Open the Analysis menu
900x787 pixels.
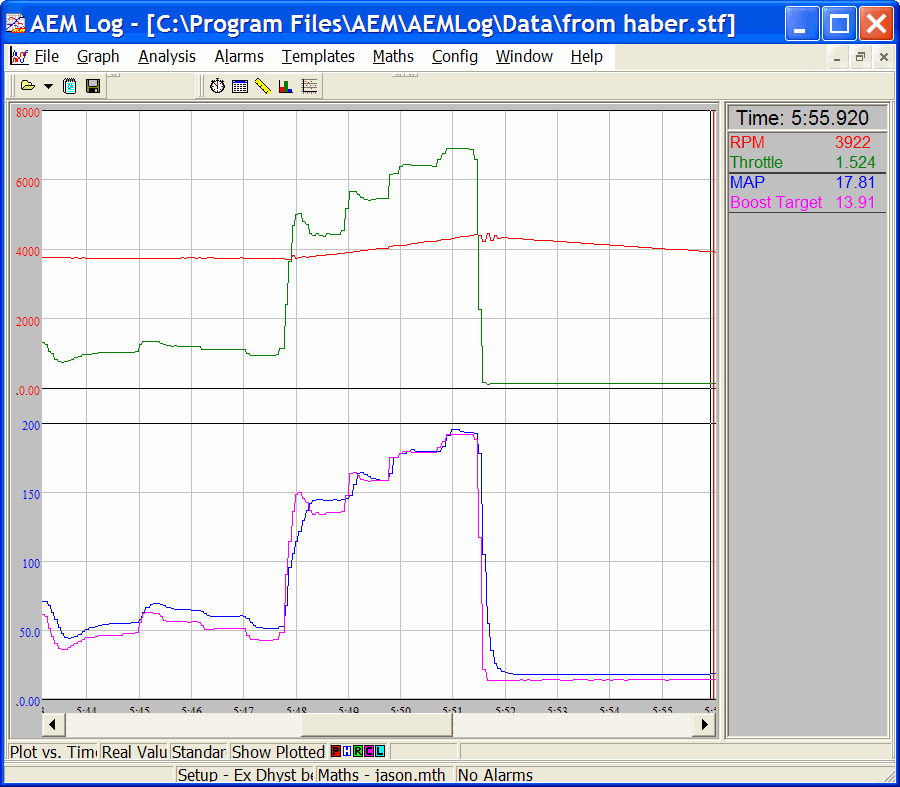[x=167, y=56]
